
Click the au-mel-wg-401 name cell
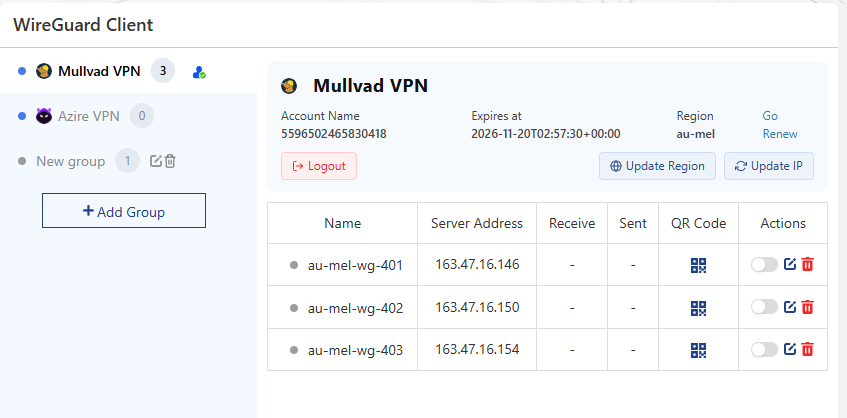[342, 265]
